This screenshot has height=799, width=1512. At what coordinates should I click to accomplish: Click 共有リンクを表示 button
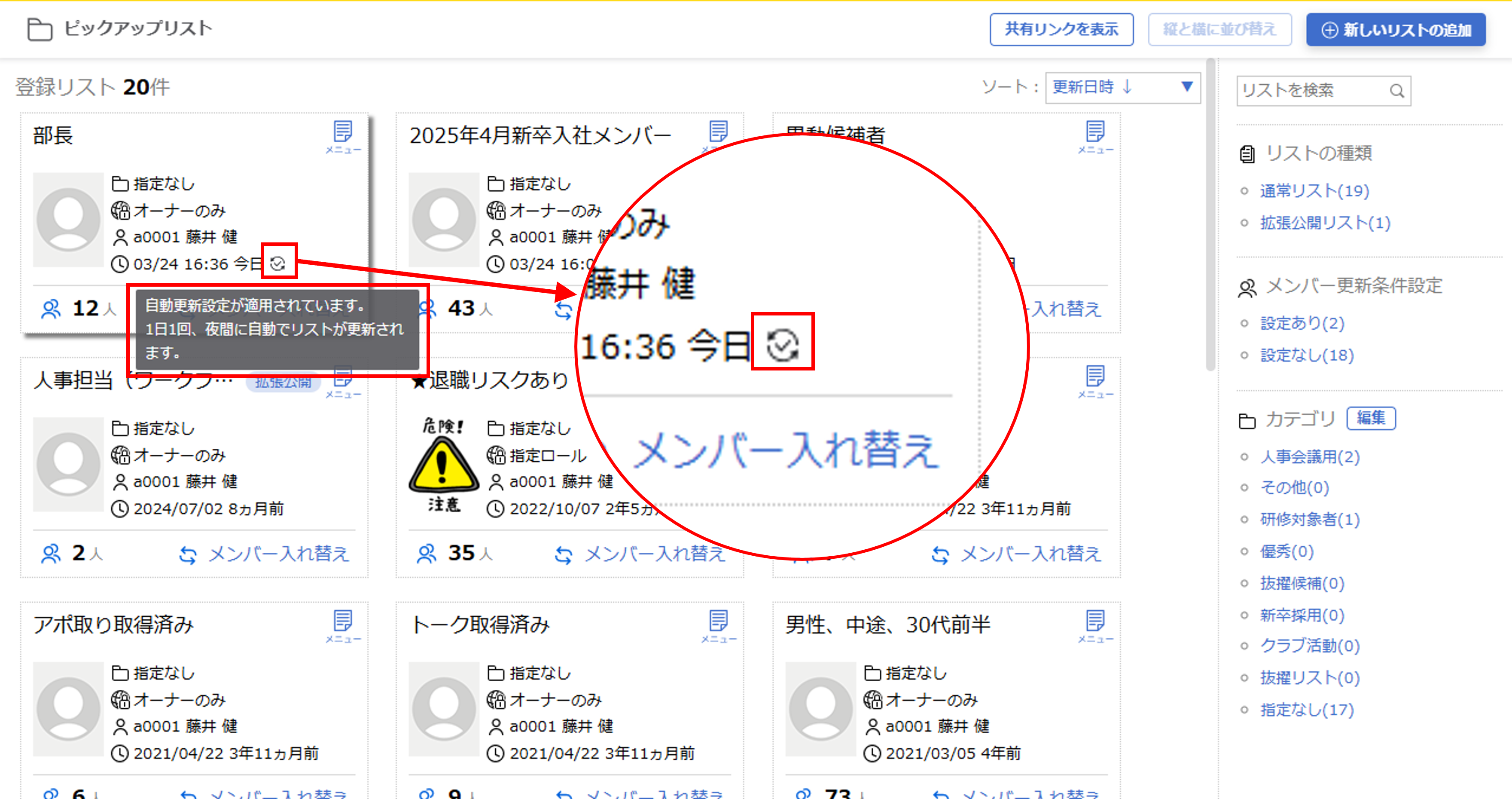click(x=1061, y=29)
